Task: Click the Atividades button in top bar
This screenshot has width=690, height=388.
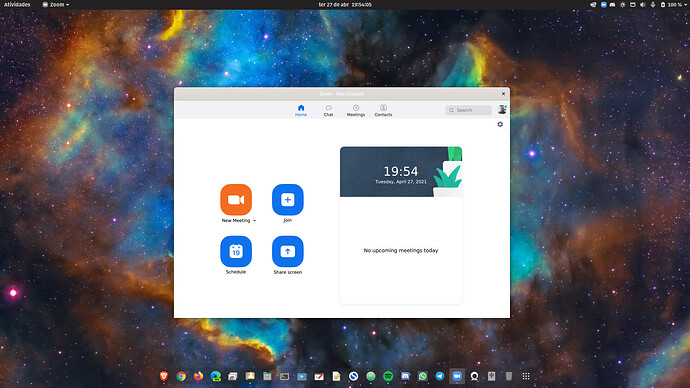Action: (17, 4)
